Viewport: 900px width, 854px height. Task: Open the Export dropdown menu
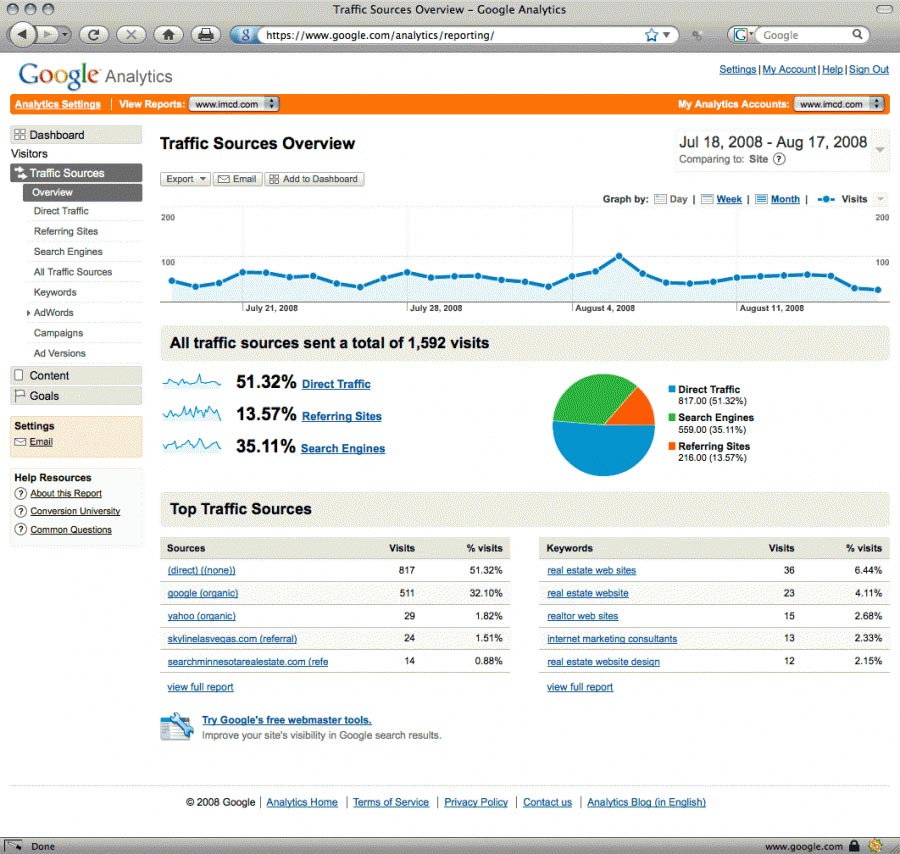tap(184, 179)
